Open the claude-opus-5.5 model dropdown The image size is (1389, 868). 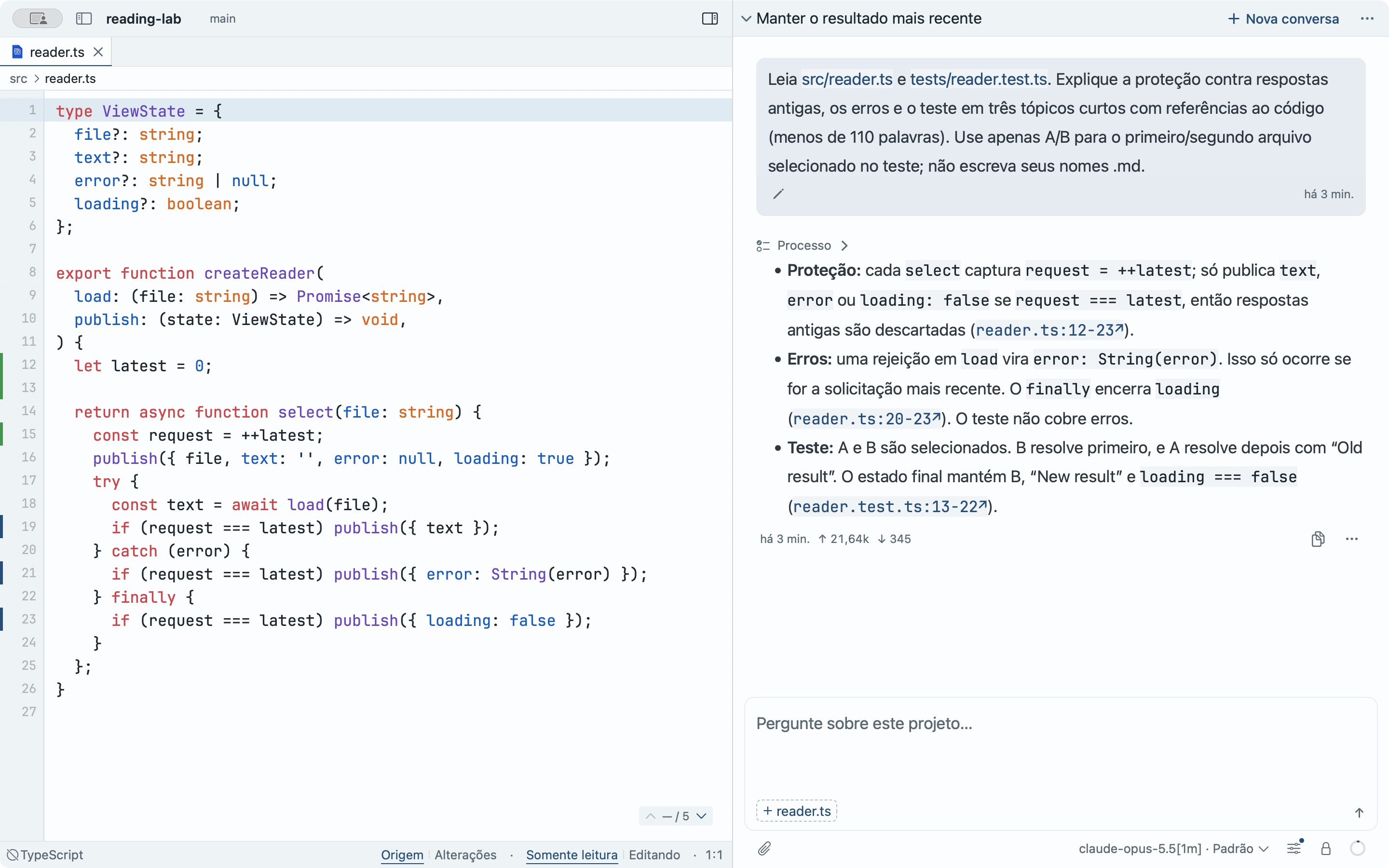point(1173,849)
